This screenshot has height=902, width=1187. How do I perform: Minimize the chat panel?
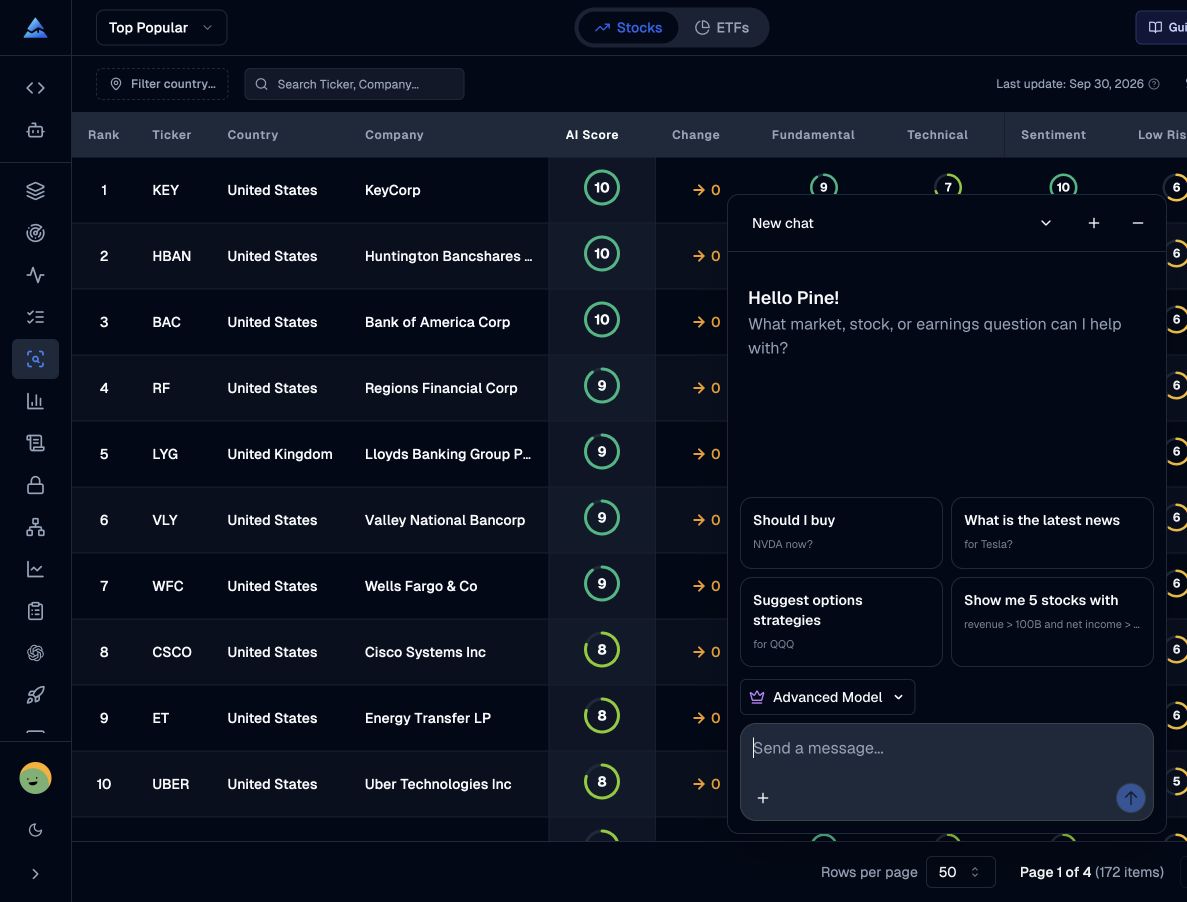click(1137, 223)
